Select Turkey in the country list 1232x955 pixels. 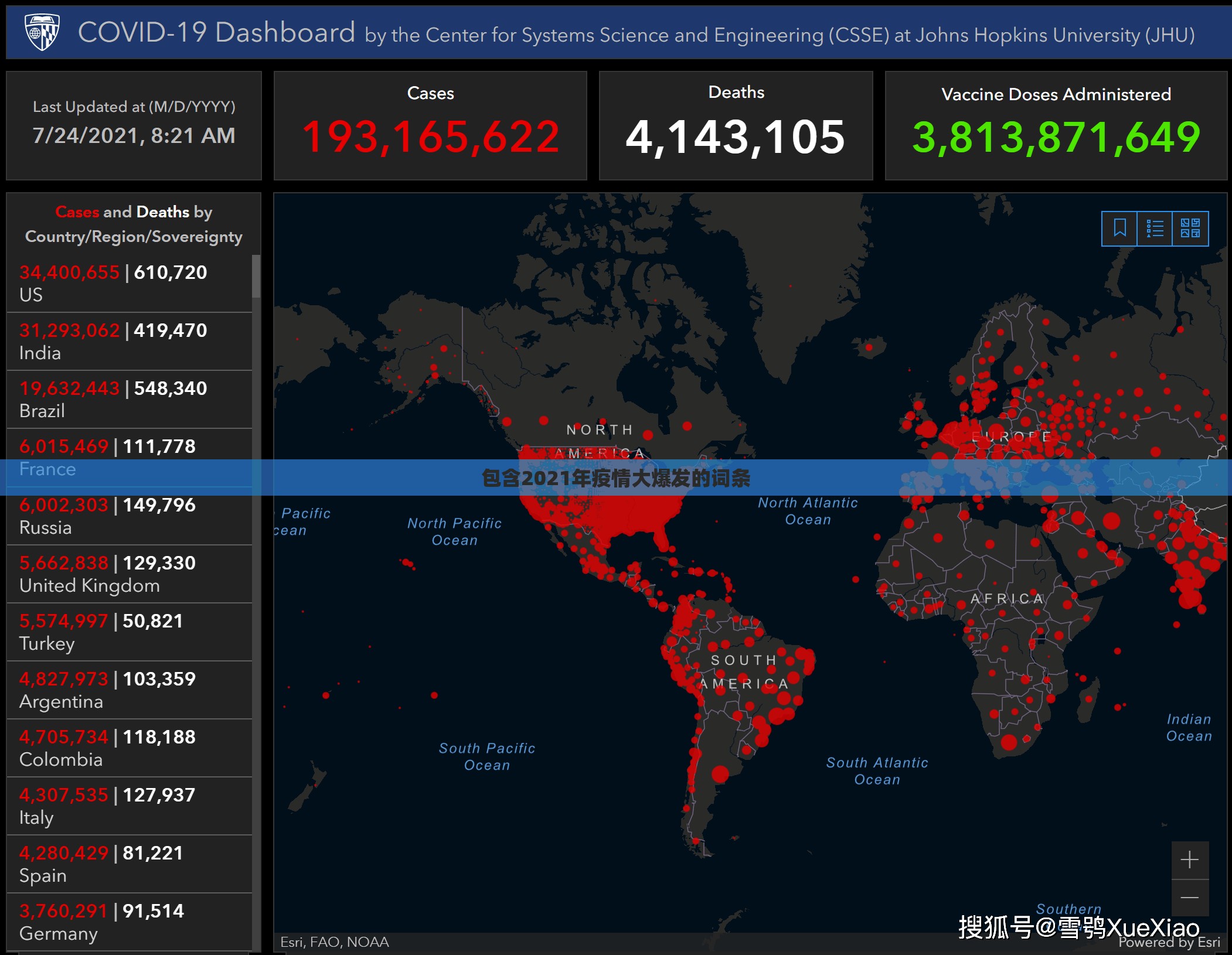[130, 632]
